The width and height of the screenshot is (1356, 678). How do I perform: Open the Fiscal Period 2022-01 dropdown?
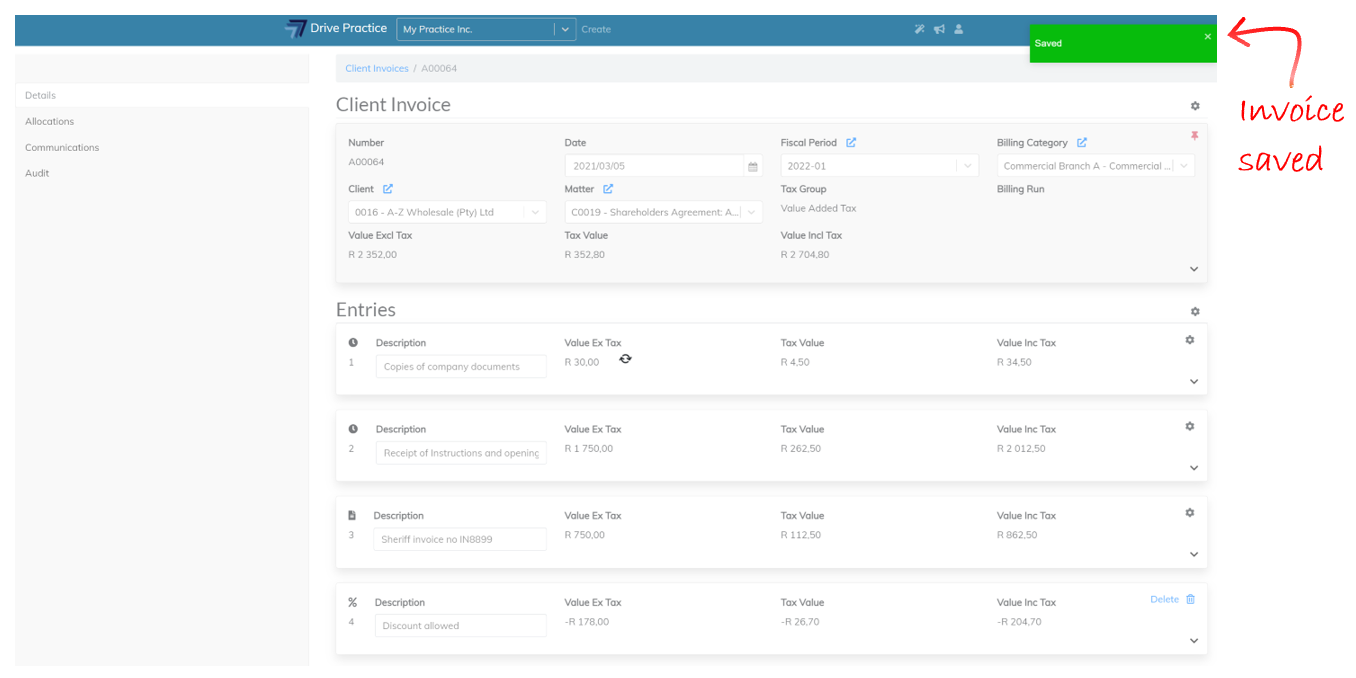coord(968,167)
